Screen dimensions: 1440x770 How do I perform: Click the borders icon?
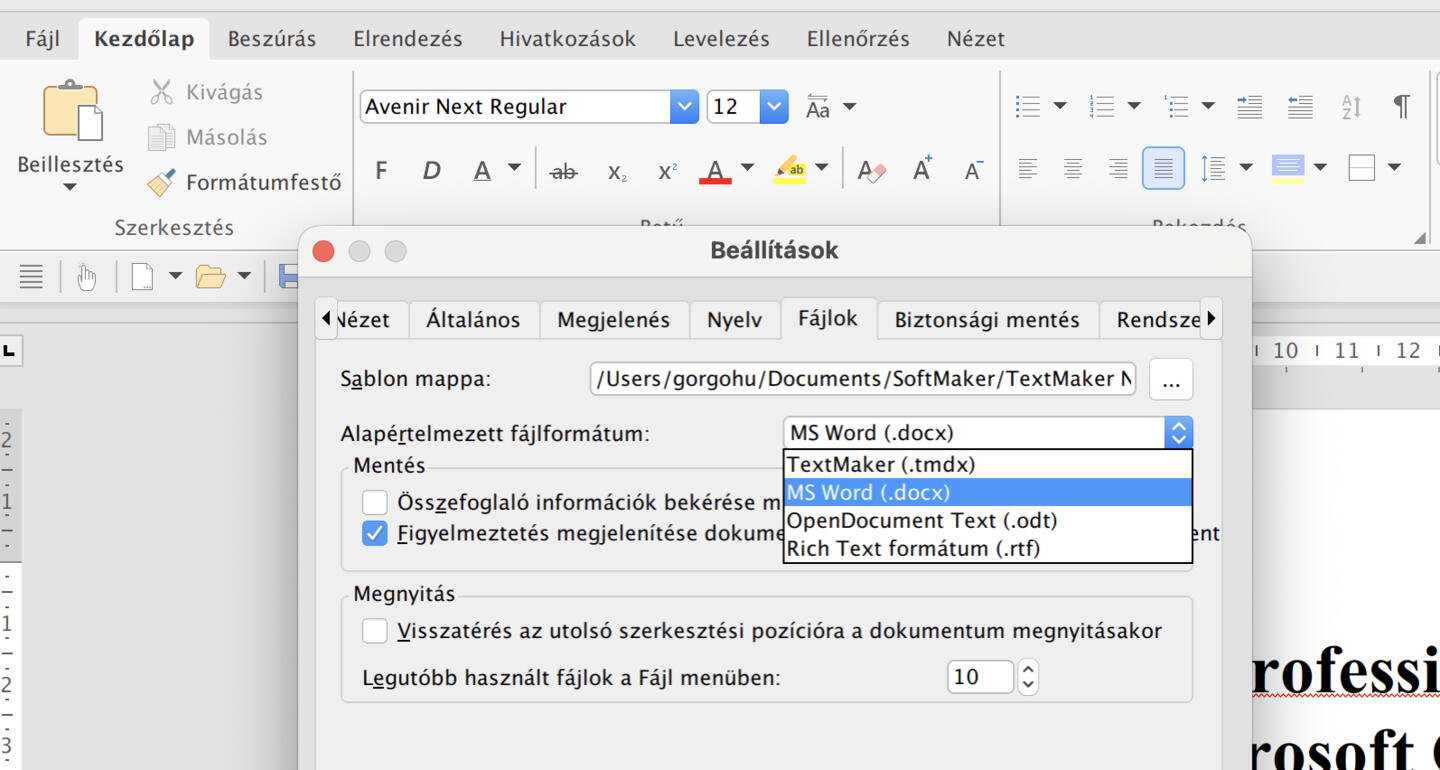coord(1361,168)
